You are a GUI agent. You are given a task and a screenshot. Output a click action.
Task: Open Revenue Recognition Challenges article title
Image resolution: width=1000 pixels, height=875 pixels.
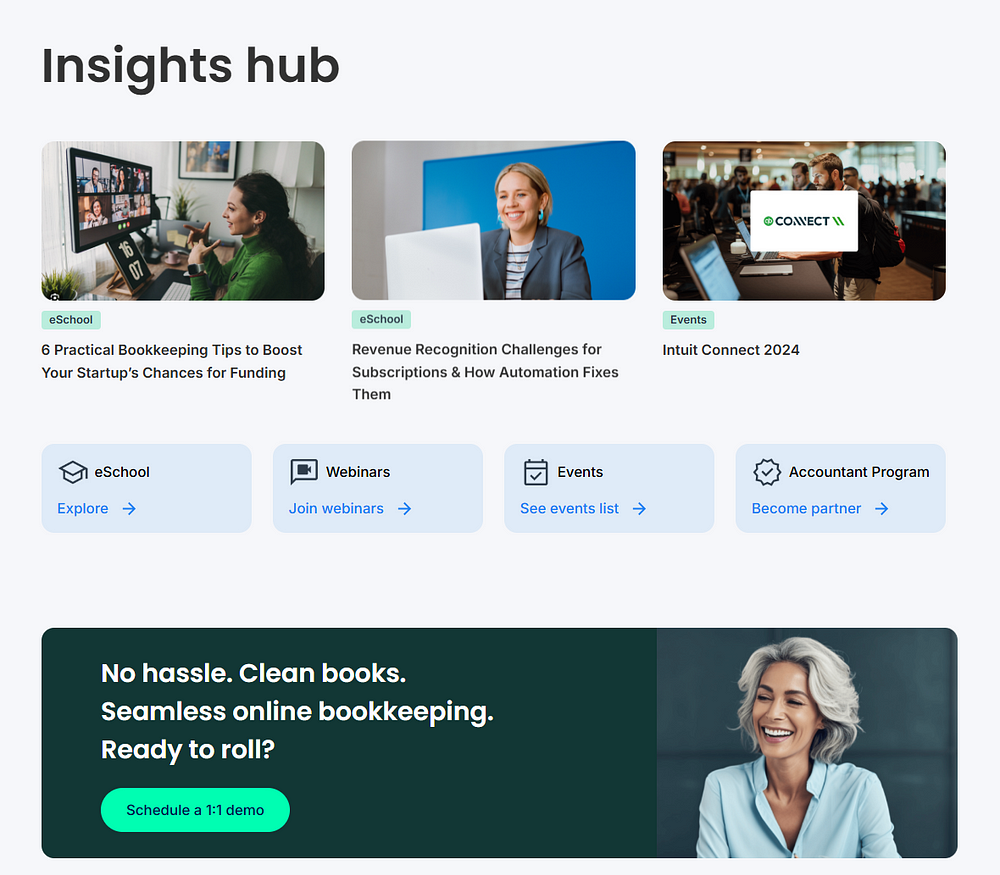485,372
